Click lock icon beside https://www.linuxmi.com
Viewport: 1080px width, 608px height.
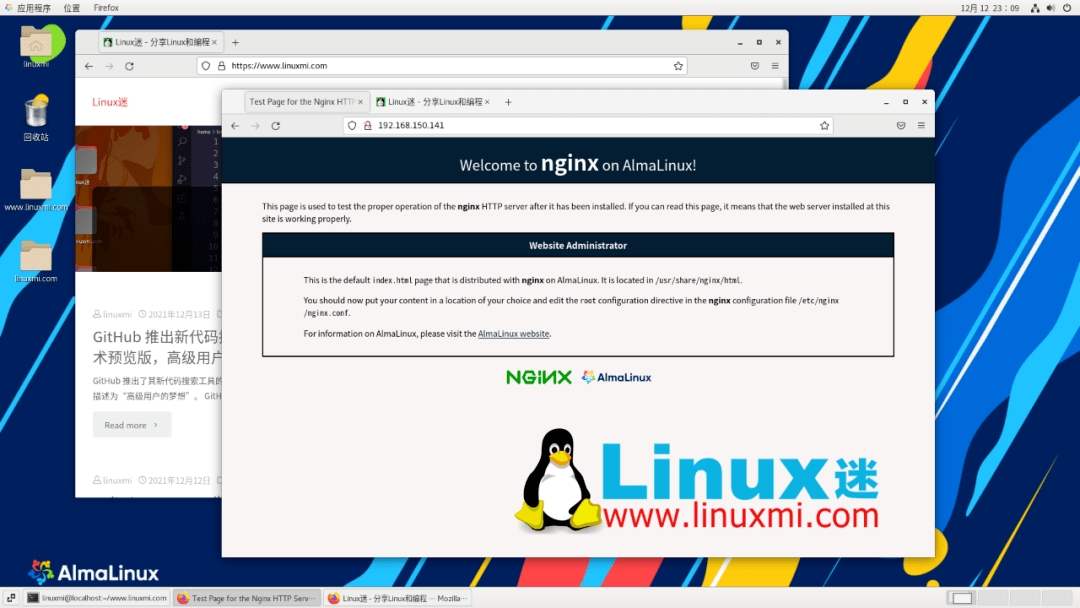[x=222, y=66]
